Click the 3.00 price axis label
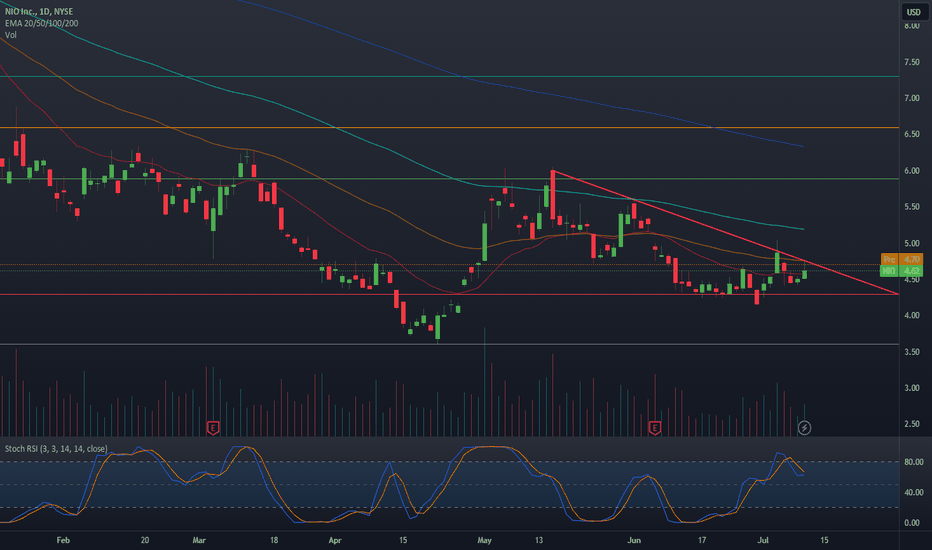 click(912, 388)
